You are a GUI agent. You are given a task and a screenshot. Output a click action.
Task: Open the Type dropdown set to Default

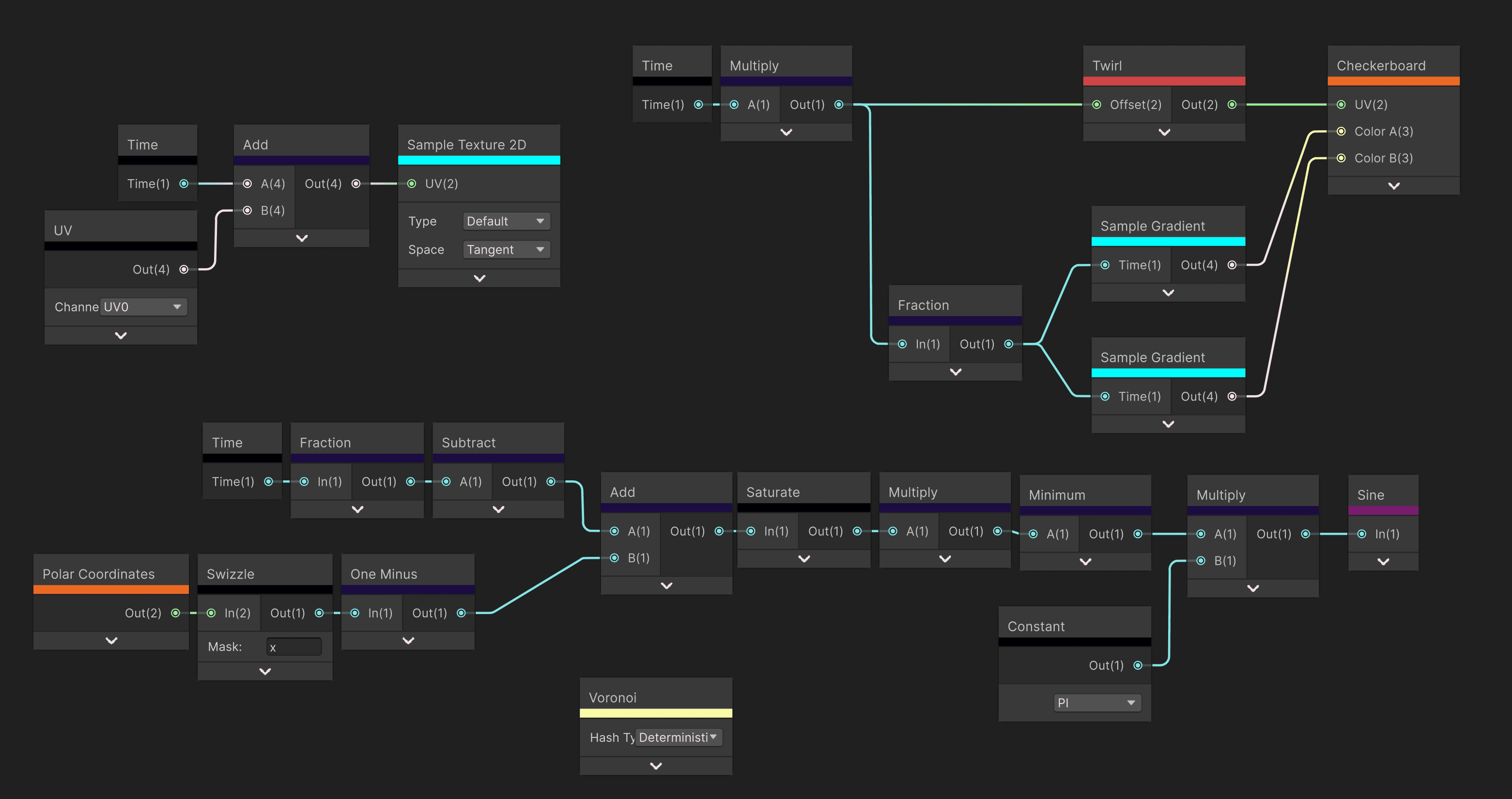[506, 221]
